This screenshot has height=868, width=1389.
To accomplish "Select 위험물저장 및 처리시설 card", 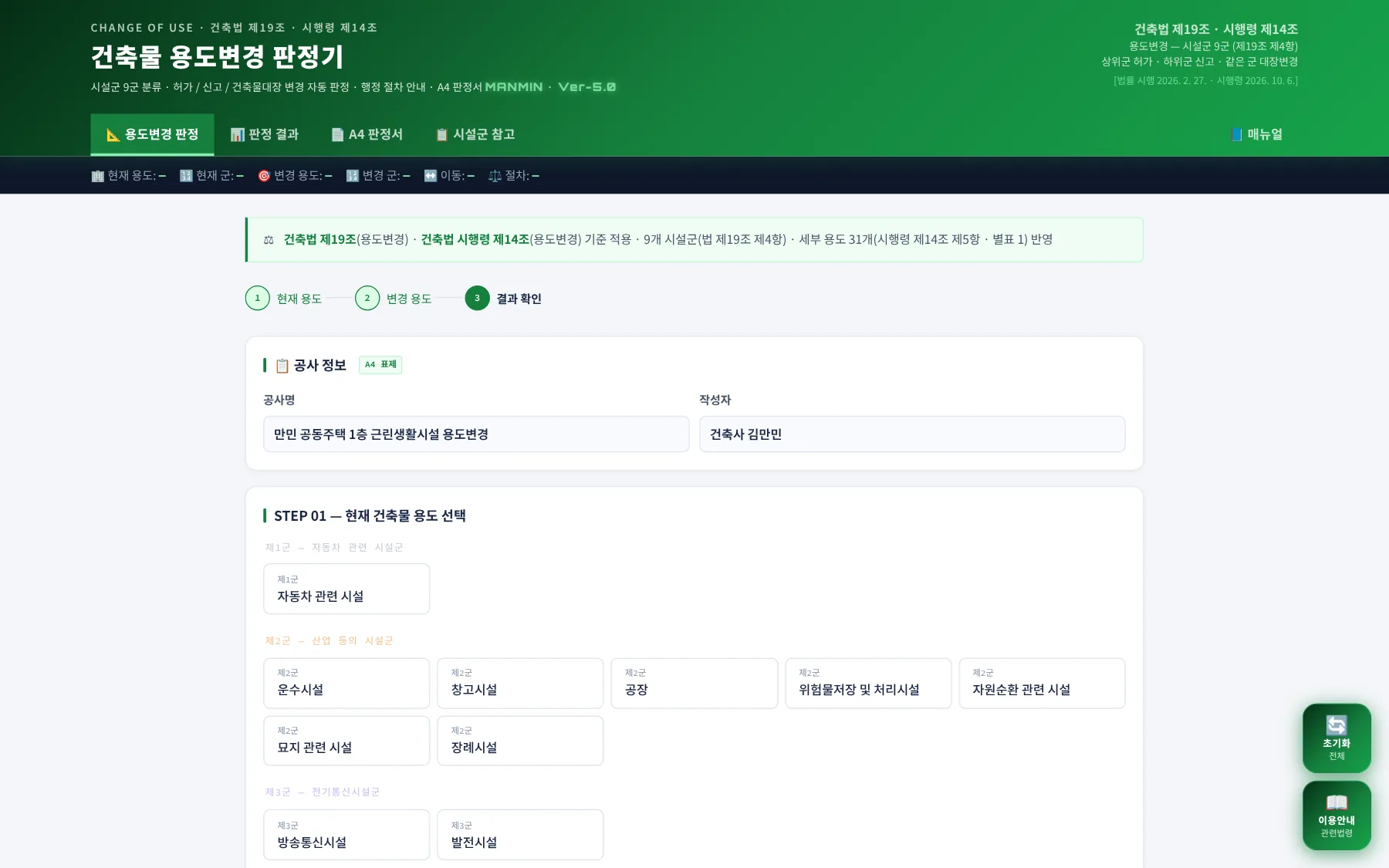I will click(868, 683).
